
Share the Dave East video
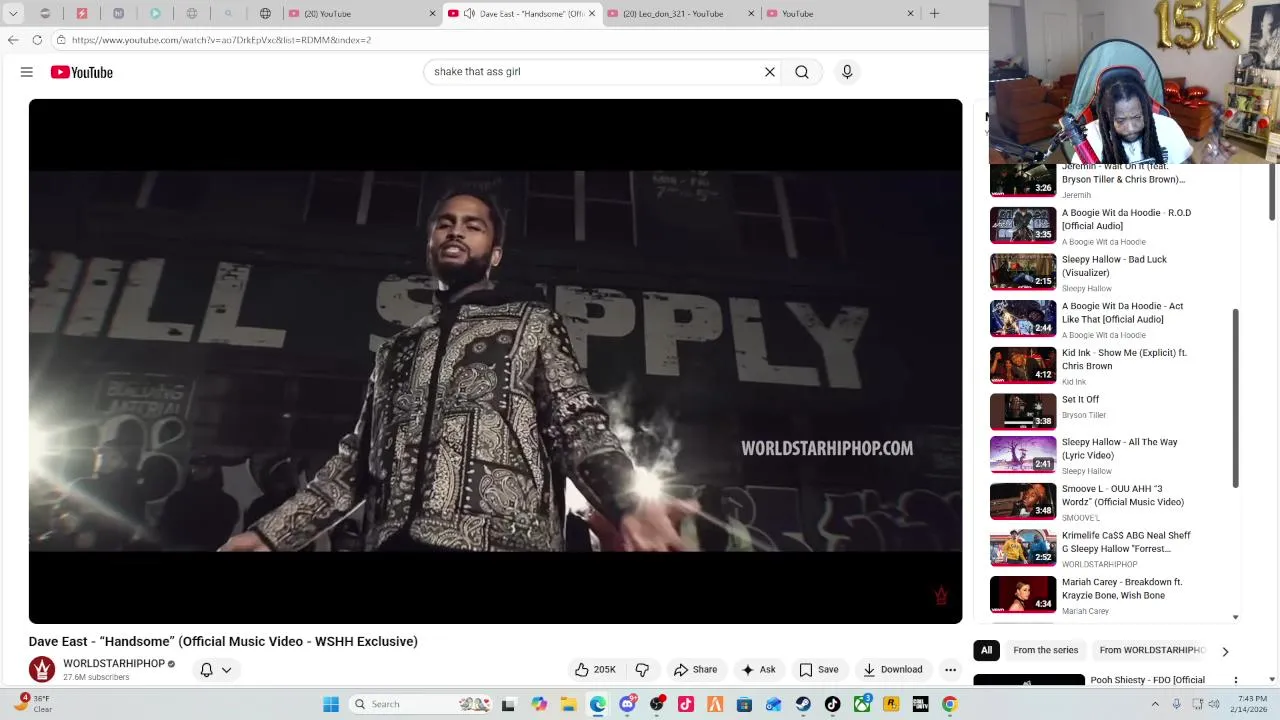coord(695,670)
